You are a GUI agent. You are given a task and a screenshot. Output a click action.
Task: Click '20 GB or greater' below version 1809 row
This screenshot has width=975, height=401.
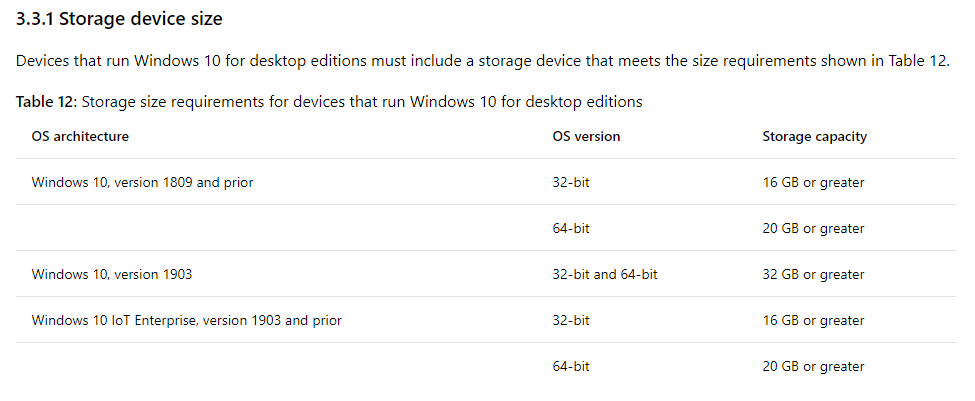pyautogui.click(x=813, y=228)
